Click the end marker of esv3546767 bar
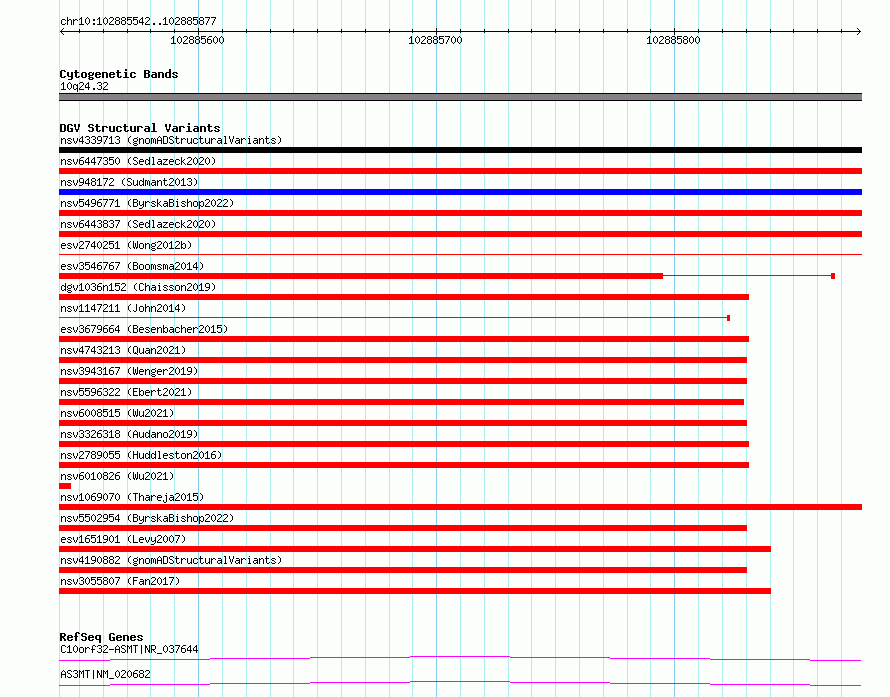Screen dimensions: 890x697 pyautogui.click(x=833, y=276)
